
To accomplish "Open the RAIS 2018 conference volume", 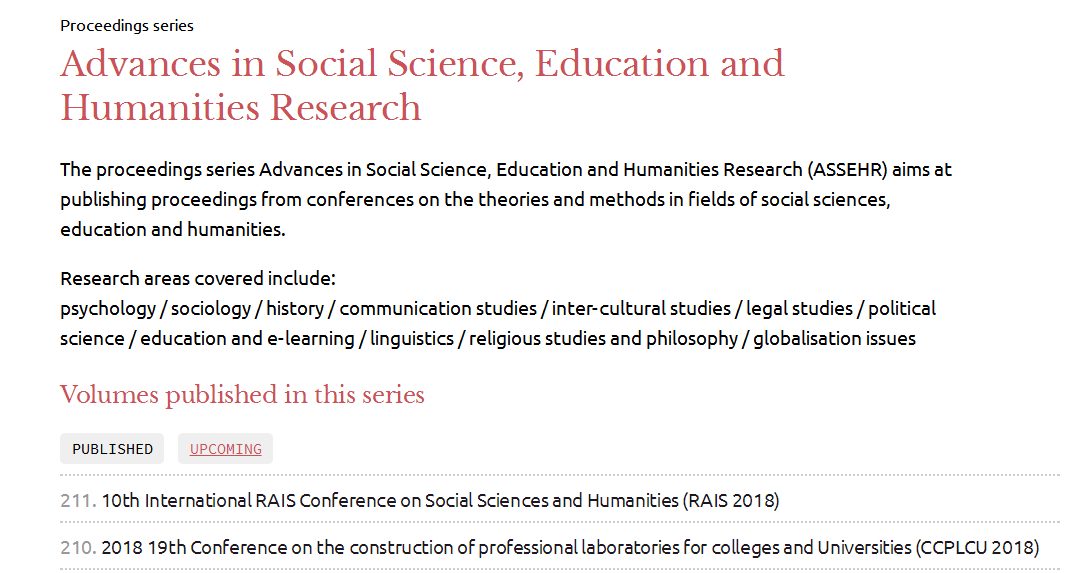I will coord(440,500).
